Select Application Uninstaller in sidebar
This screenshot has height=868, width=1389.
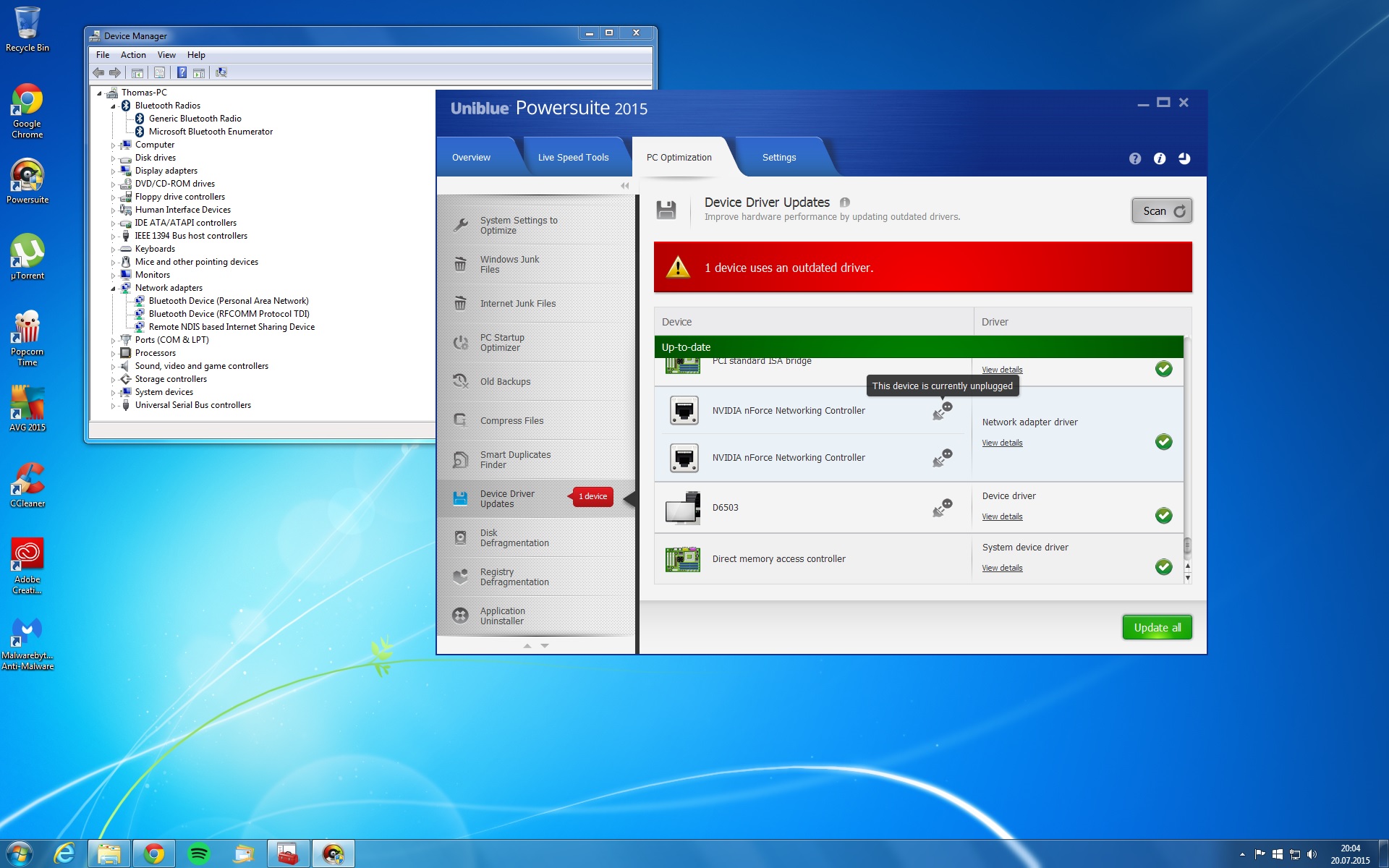535,616
